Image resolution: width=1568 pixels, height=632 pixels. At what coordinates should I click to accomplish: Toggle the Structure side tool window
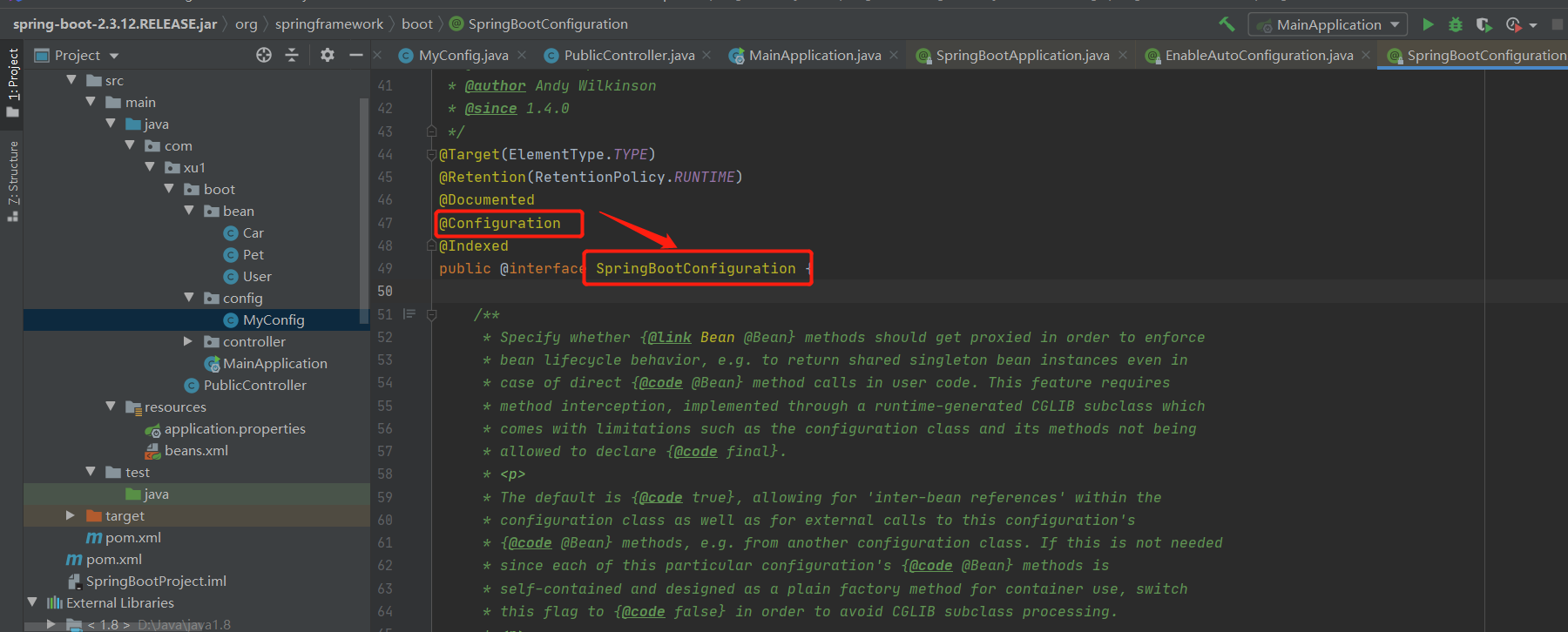coord(12,181)
